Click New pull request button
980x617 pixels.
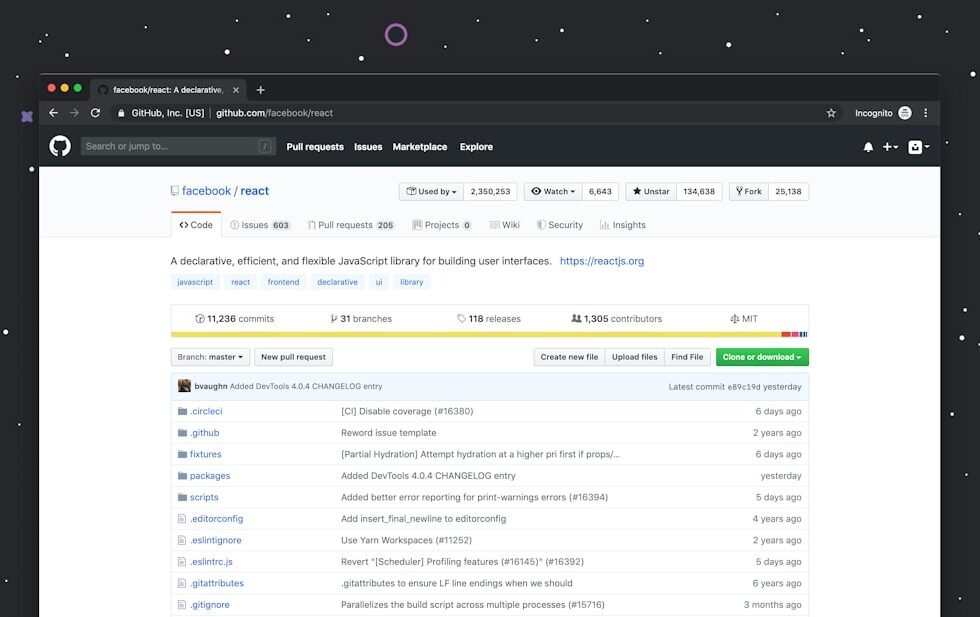click(293, 357)
